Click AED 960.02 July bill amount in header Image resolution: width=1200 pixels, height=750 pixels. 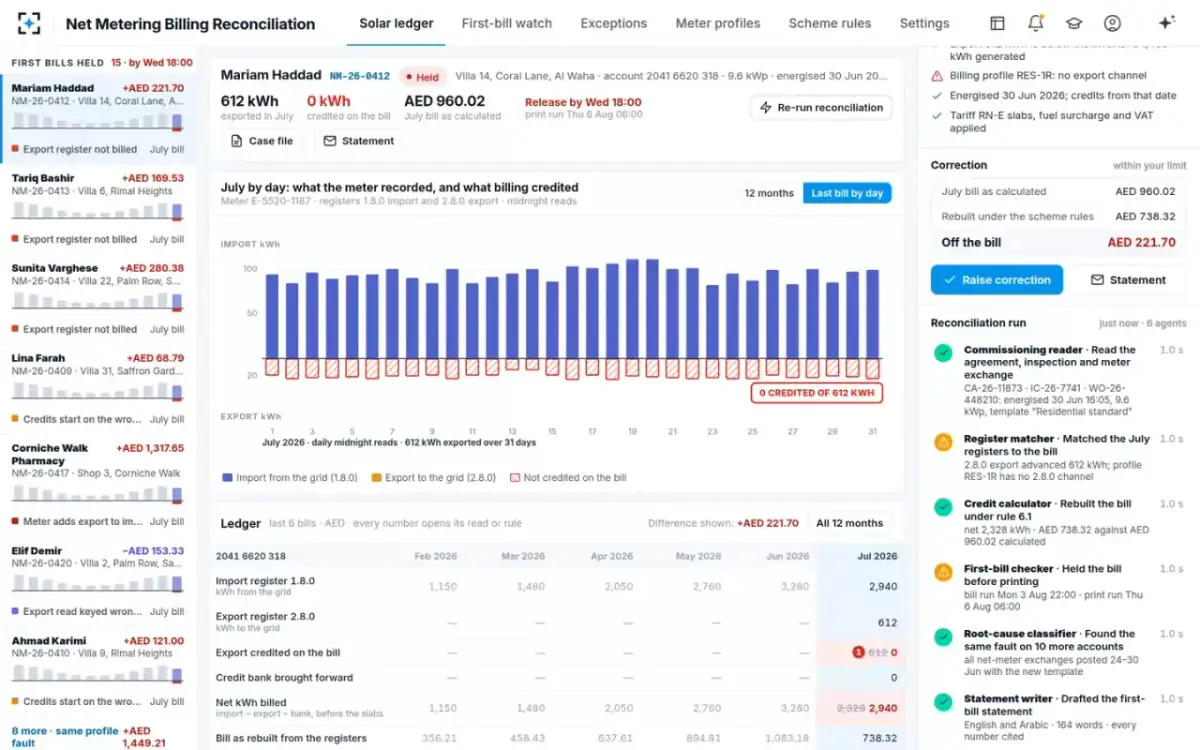click(444, 101)
